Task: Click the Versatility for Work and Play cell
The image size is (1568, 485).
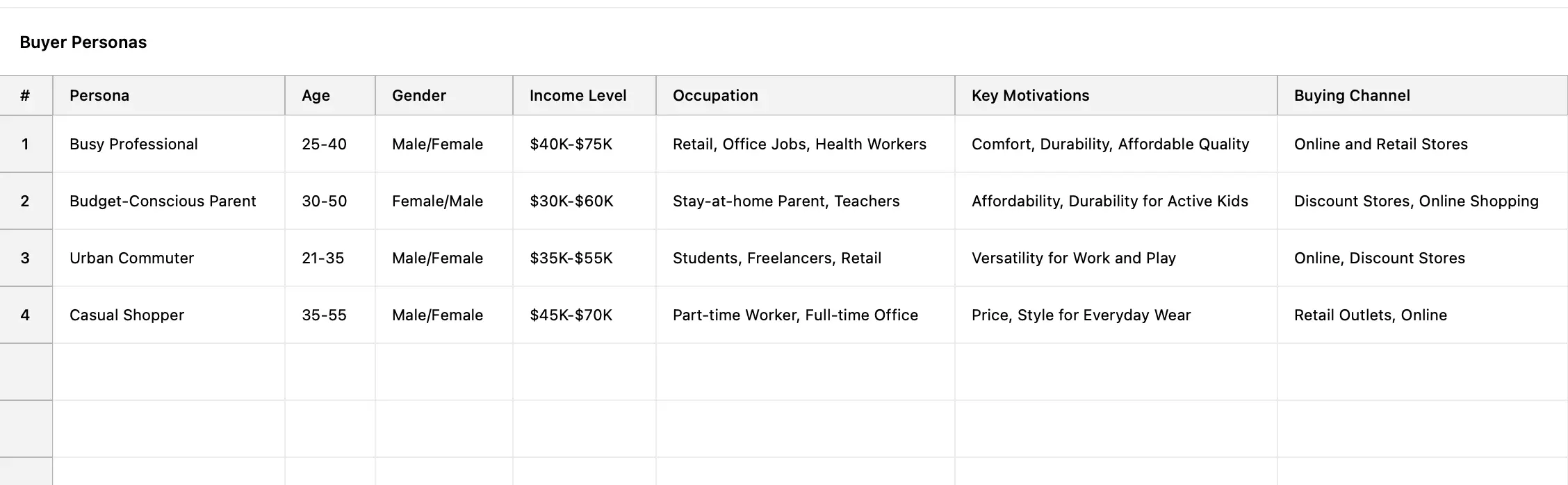Action: pos(1073,258)
